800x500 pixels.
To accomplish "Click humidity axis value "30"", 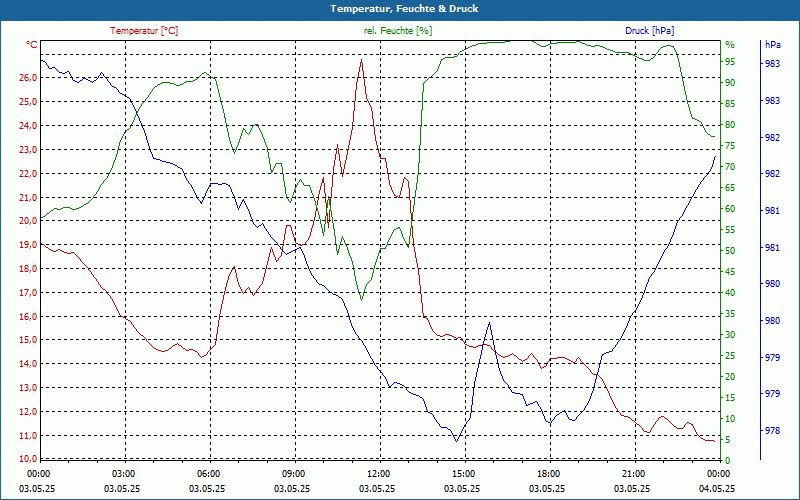I will (x=730, y=335).
